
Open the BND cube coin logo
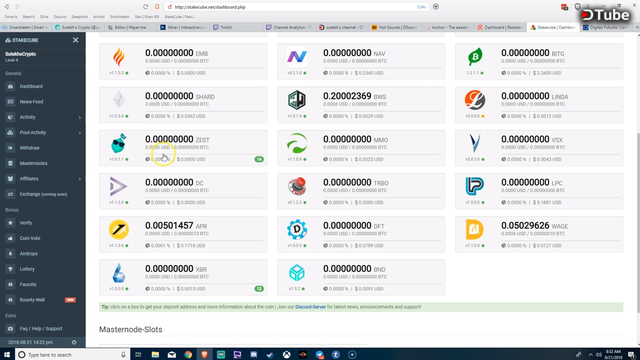pos(297,273)
